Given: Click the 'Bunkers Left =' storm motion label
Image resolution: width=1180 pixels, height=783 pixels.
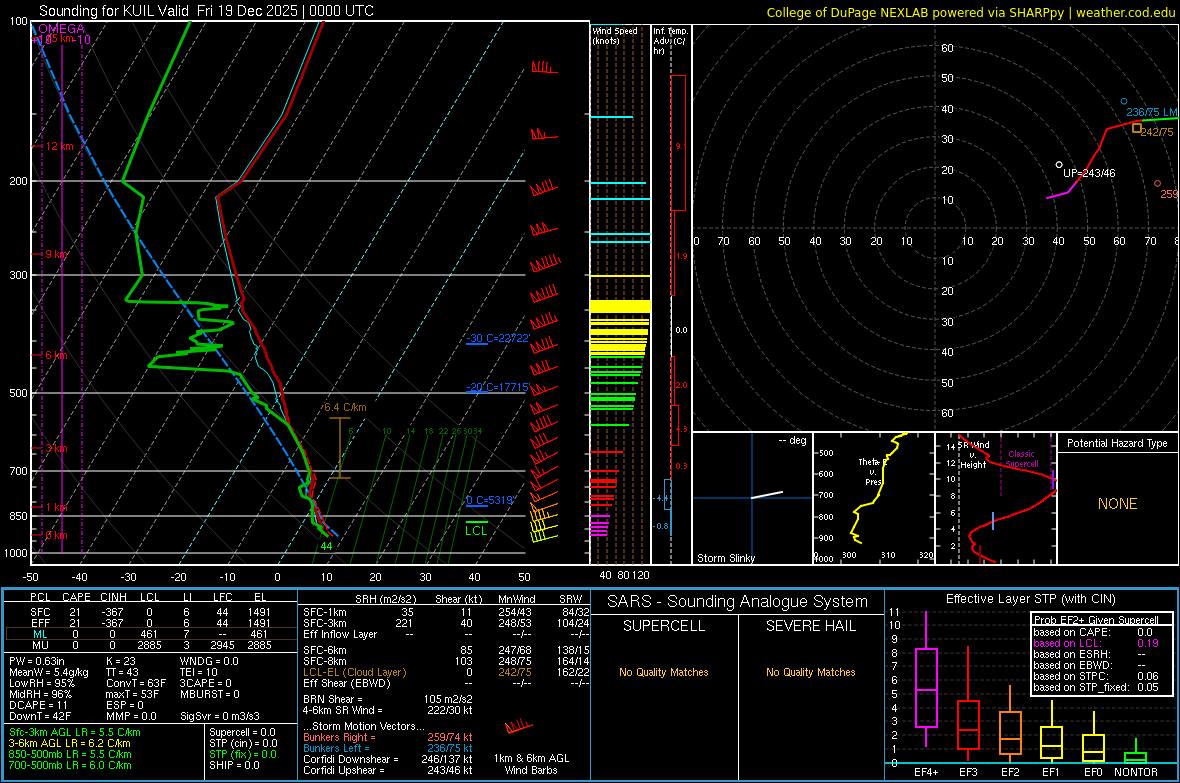Looking at the screenshot, I should click(336, 748).
